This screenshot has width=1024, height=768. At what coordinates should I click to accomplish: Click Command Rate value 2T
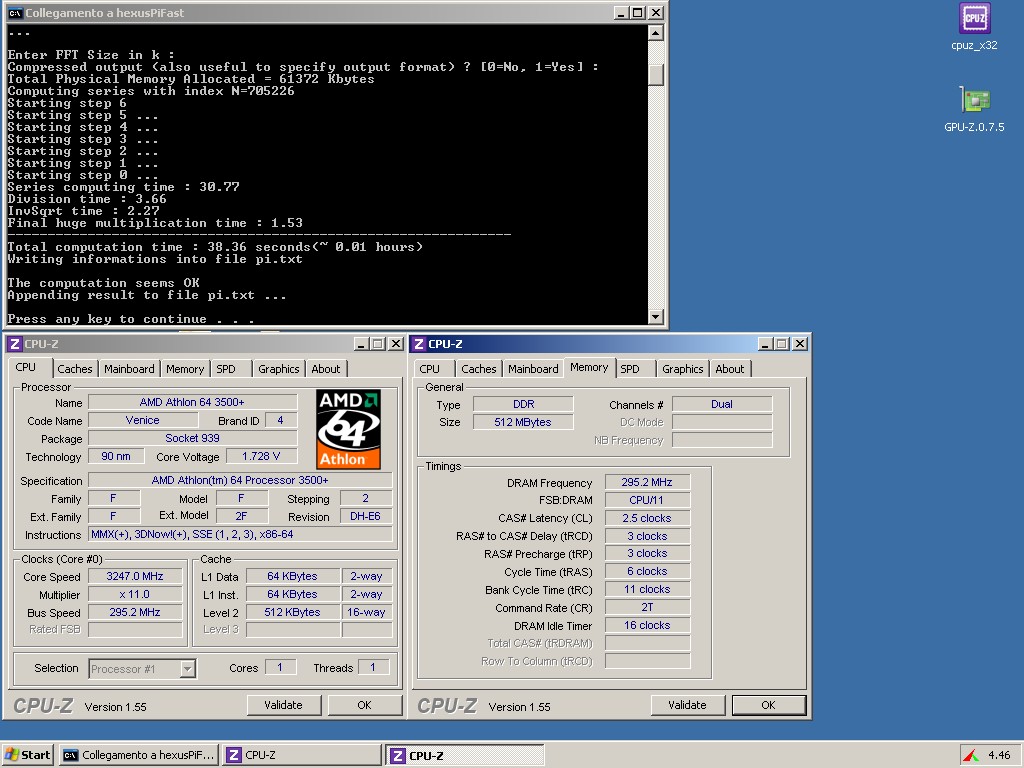click(x=647, y=607)
